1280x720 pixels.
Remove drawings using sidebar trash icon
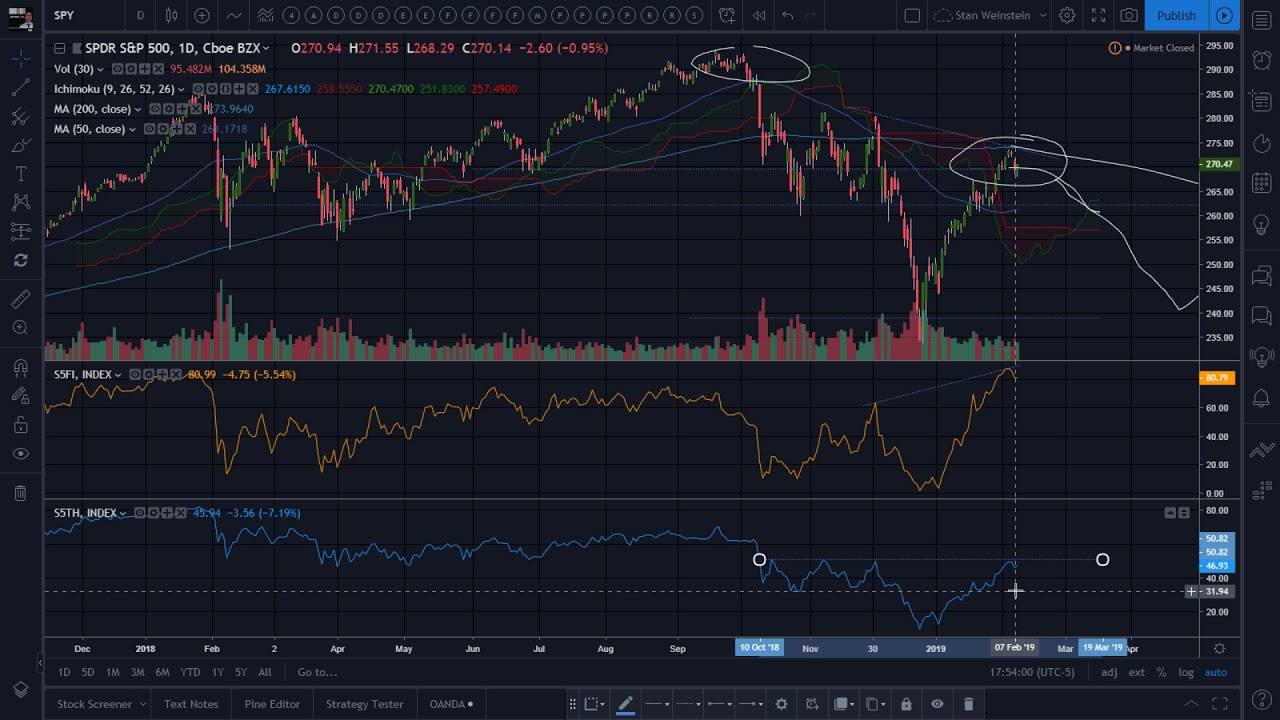click(x=20, y=493)
